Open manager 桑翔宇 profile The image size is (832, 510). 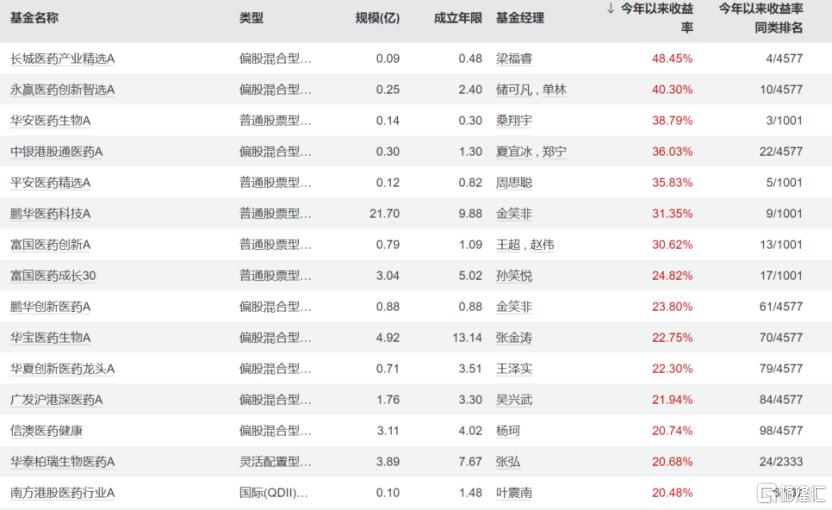click(514, 120)
